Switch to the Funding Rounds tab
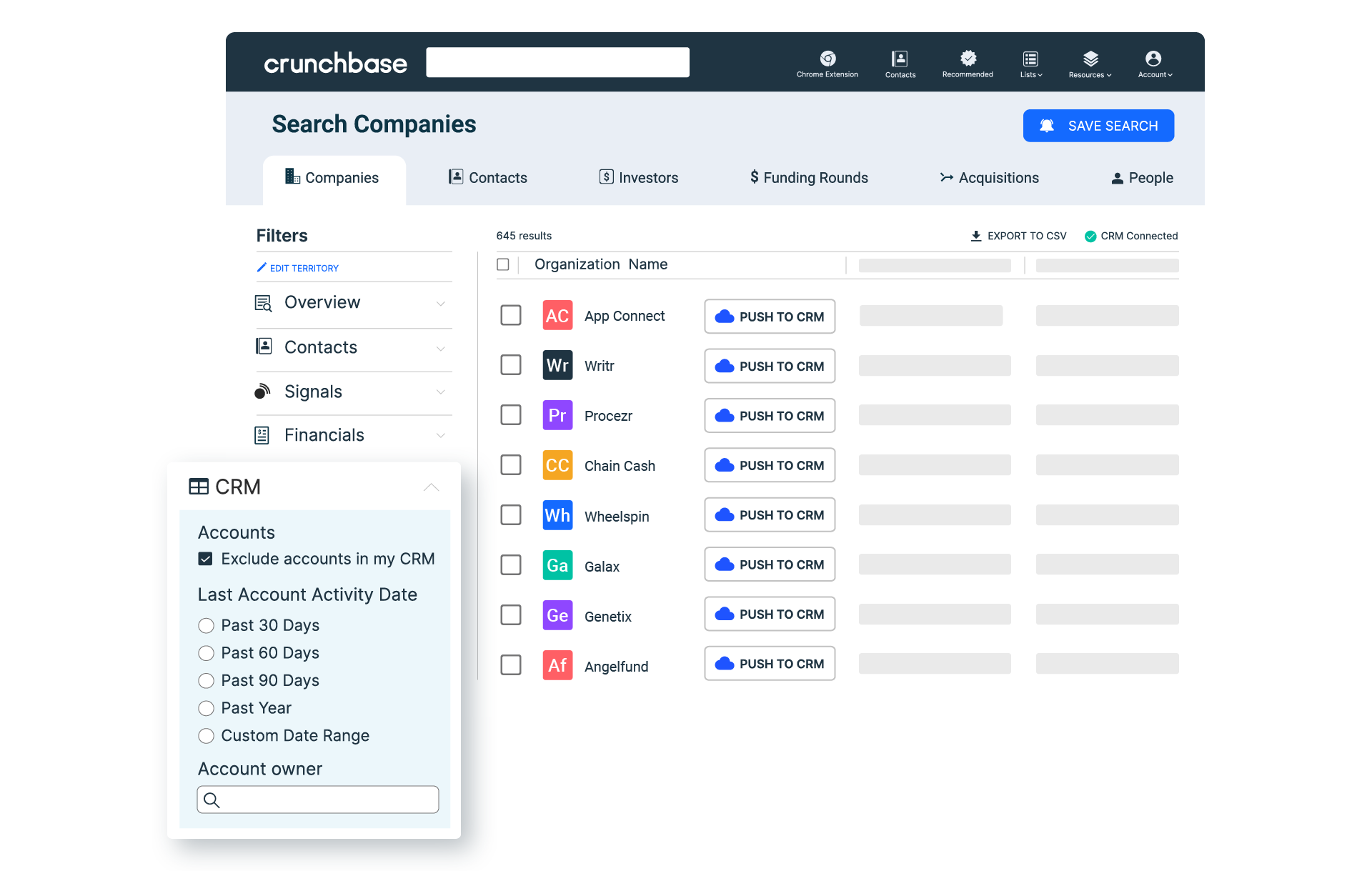 pos(809,178)
